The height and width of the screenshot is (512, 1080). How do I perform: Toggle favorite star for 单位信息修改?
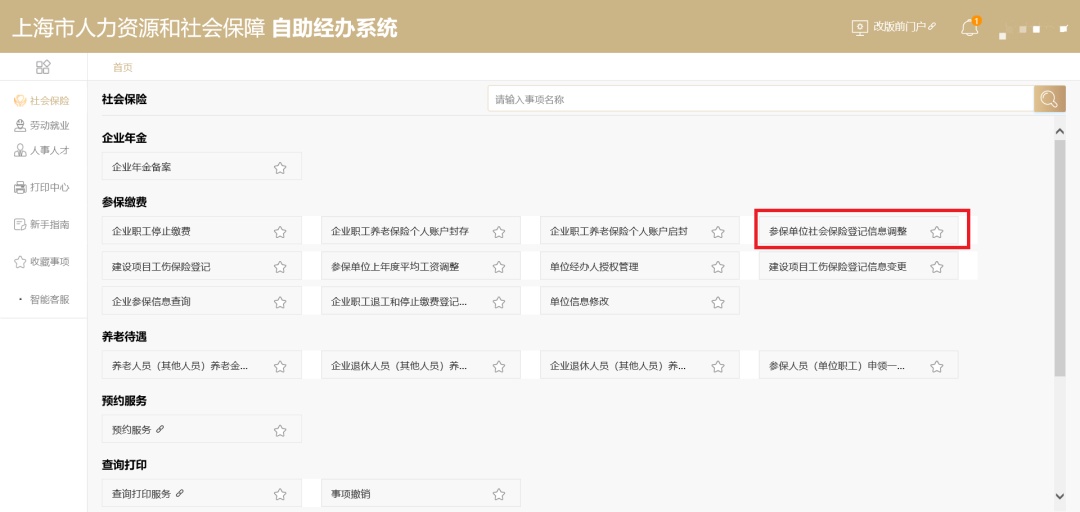tap(717, 302)
